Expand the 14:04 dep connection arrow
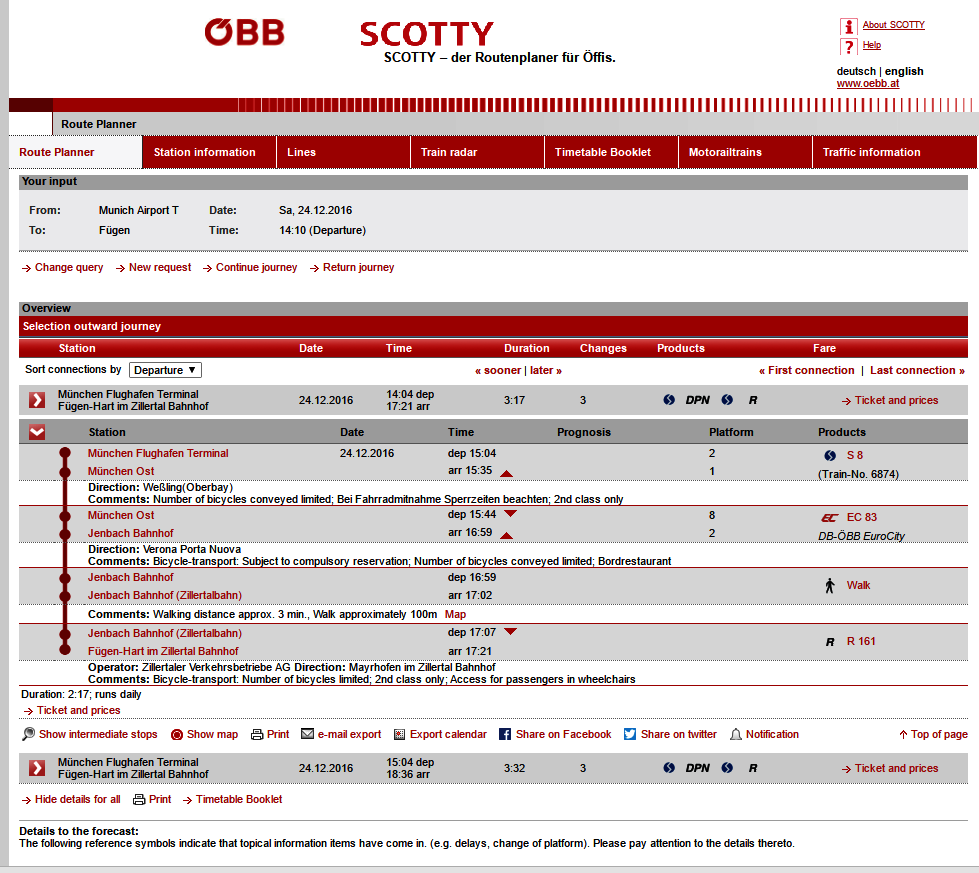Image resolution: width=979 pixels, height=873 pixels. (x=37, y=400)
